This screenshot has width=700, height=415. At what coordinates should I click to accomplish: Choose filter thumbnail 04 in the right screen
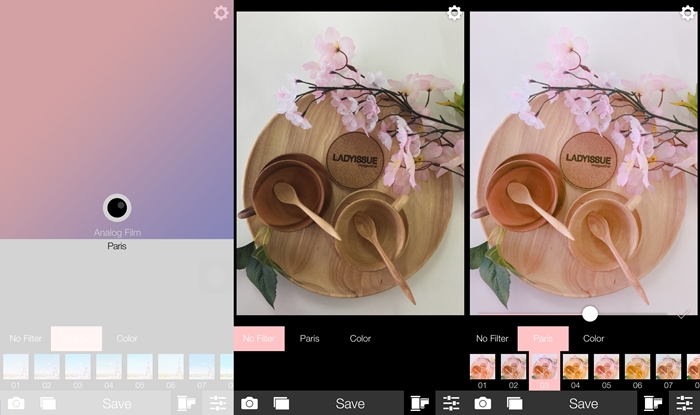[575, 367]
